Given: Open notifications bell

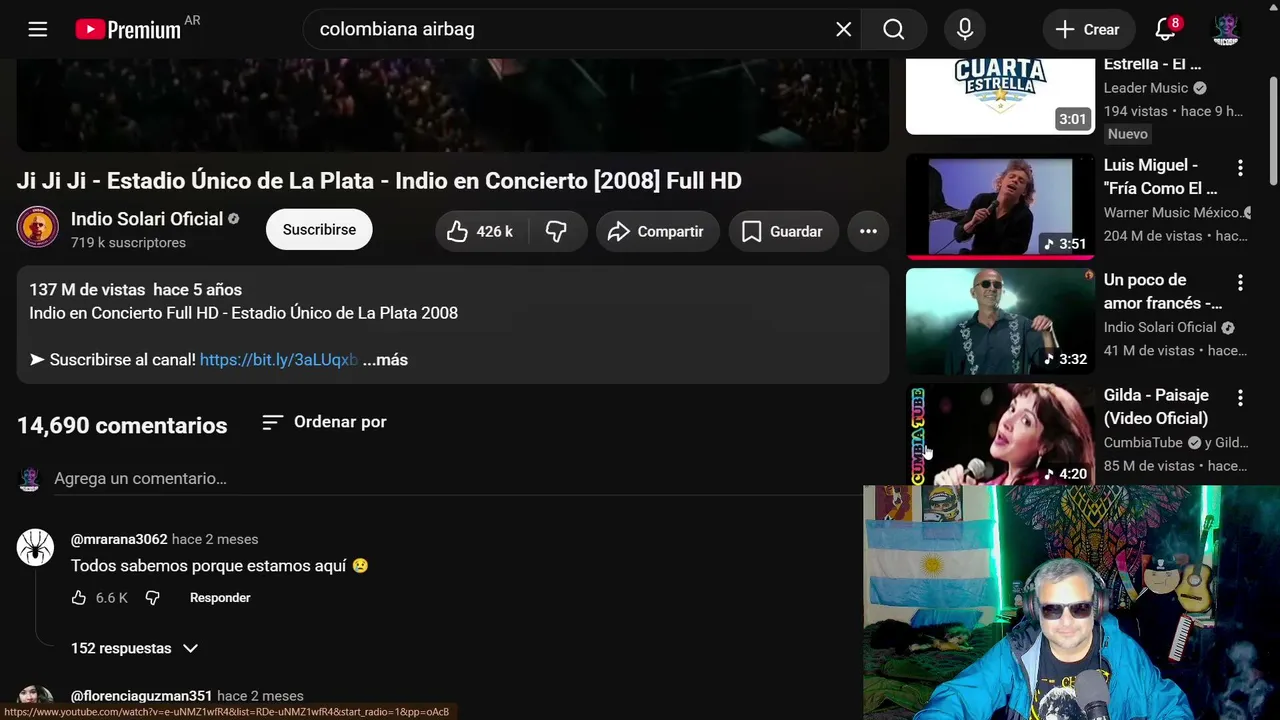Looking at the screenshot, I should coord(1166,29).
